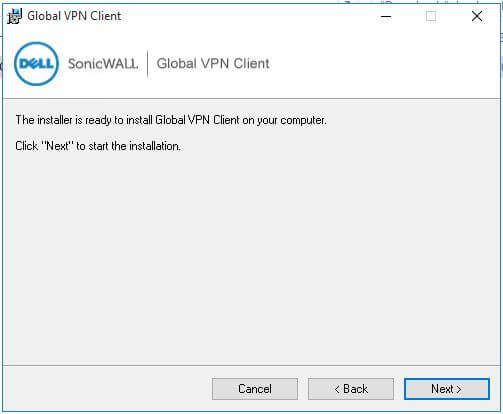Click blank white banner space right of heading
Screen dimensions: 503x414
[x=383, y=63]
